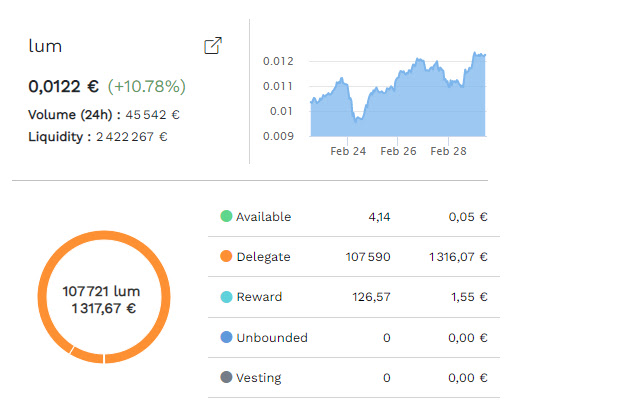Click the Feb 24 chart axis label
Screen dimensions: 640x400
point(348,151)
